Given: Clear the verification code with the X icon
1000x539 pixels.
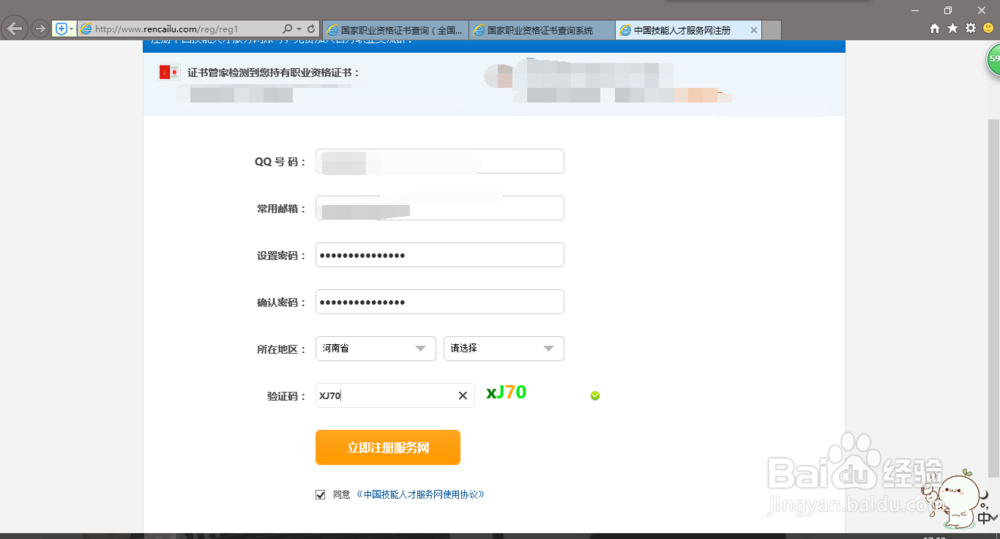Looking at the screenshot, I should pos(463,395).
